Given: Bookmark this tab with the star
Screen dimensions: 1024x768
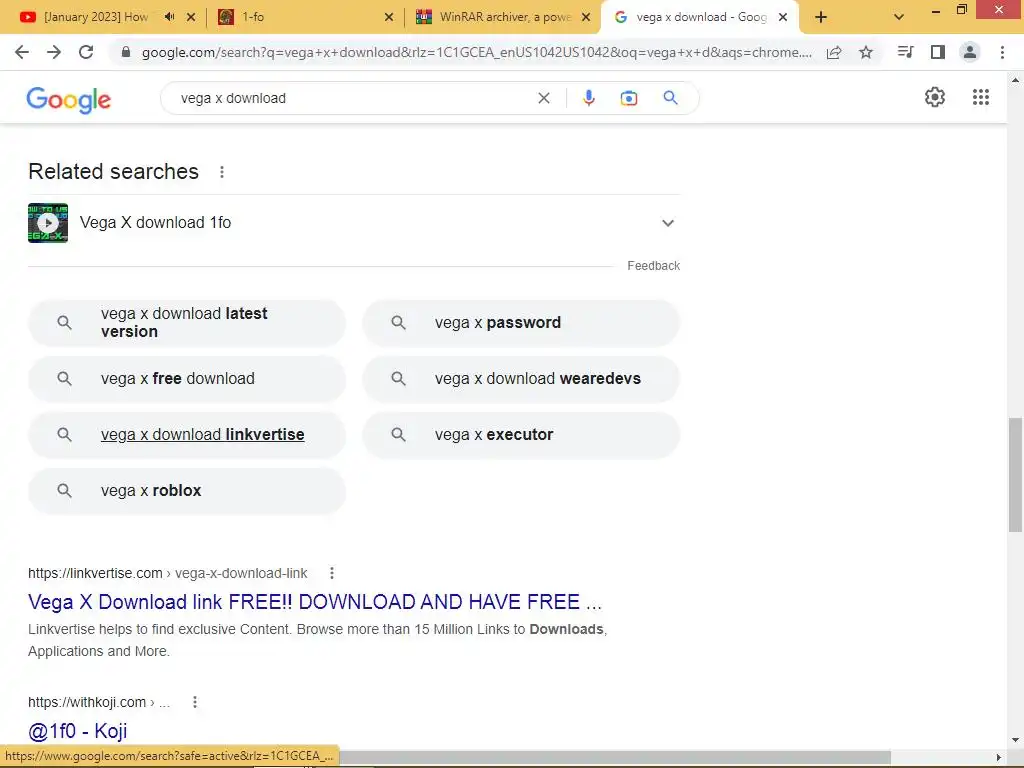Looking at the screenshot, I should [866, 52].
